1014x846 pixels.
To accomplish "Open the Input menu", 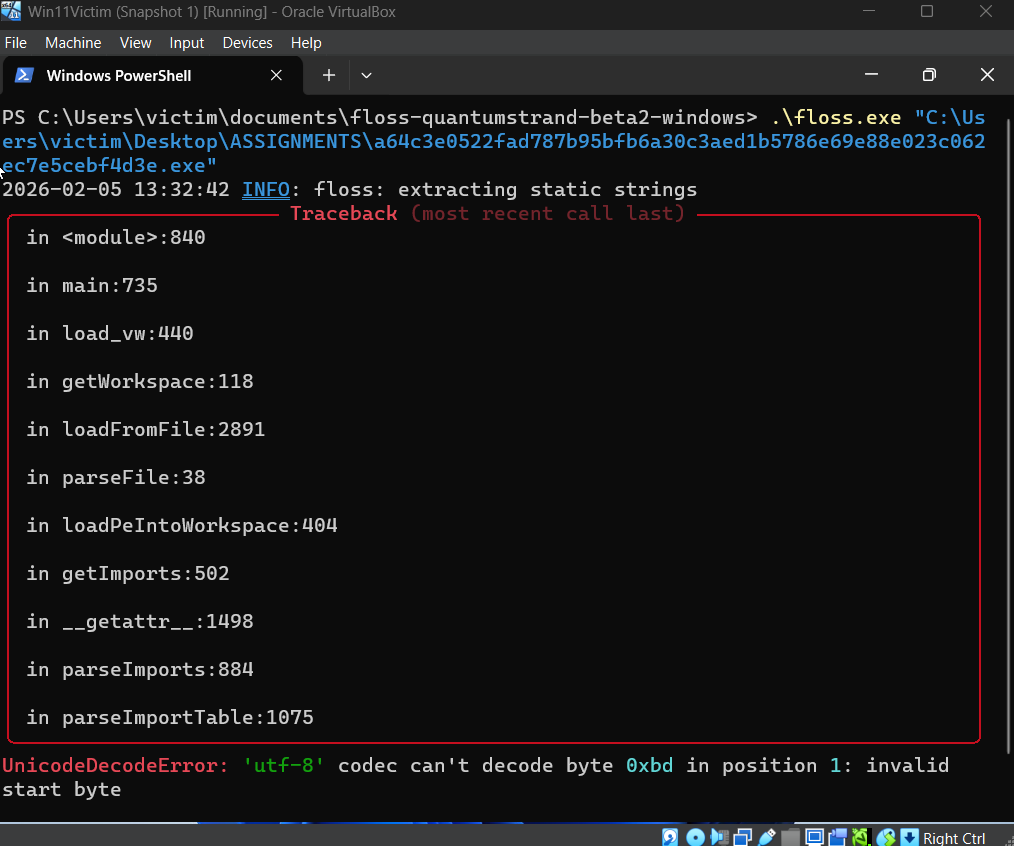I will (186, 43).
